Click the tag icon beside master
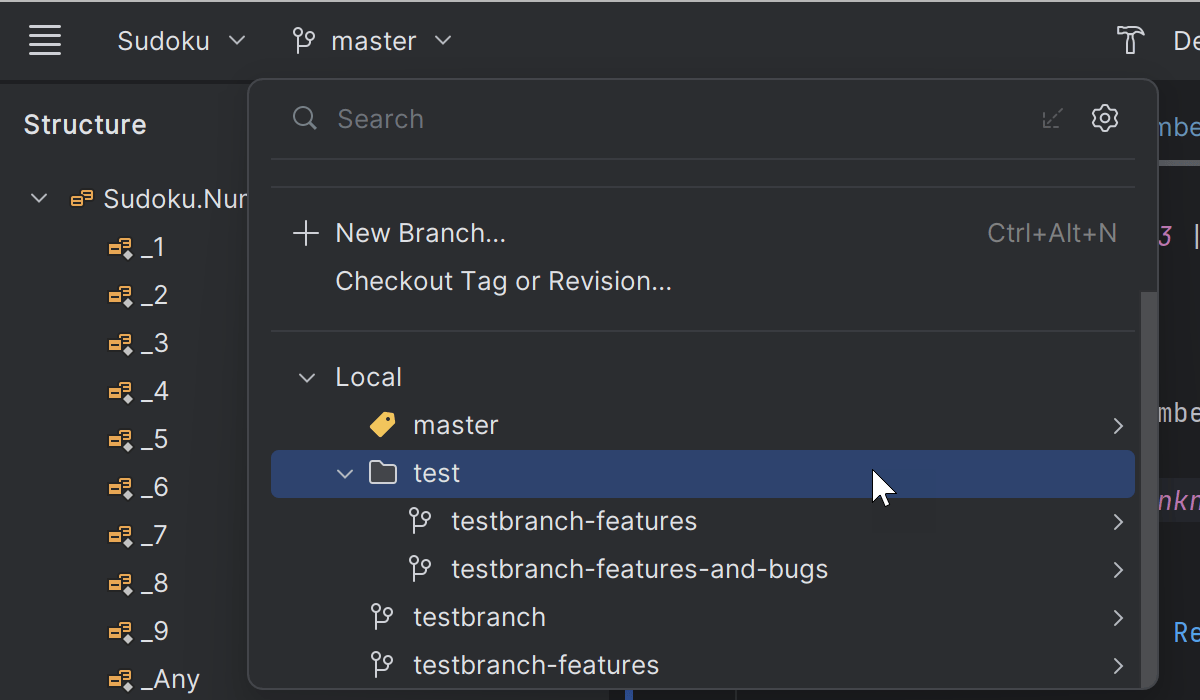Viewport: 1200px width, 700px height. tap(382, 425)
